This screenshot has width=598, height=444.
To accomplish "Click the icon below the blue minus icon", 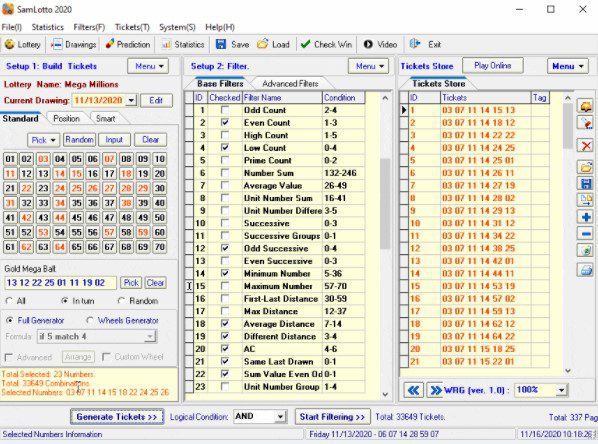I will pos(586,251).
